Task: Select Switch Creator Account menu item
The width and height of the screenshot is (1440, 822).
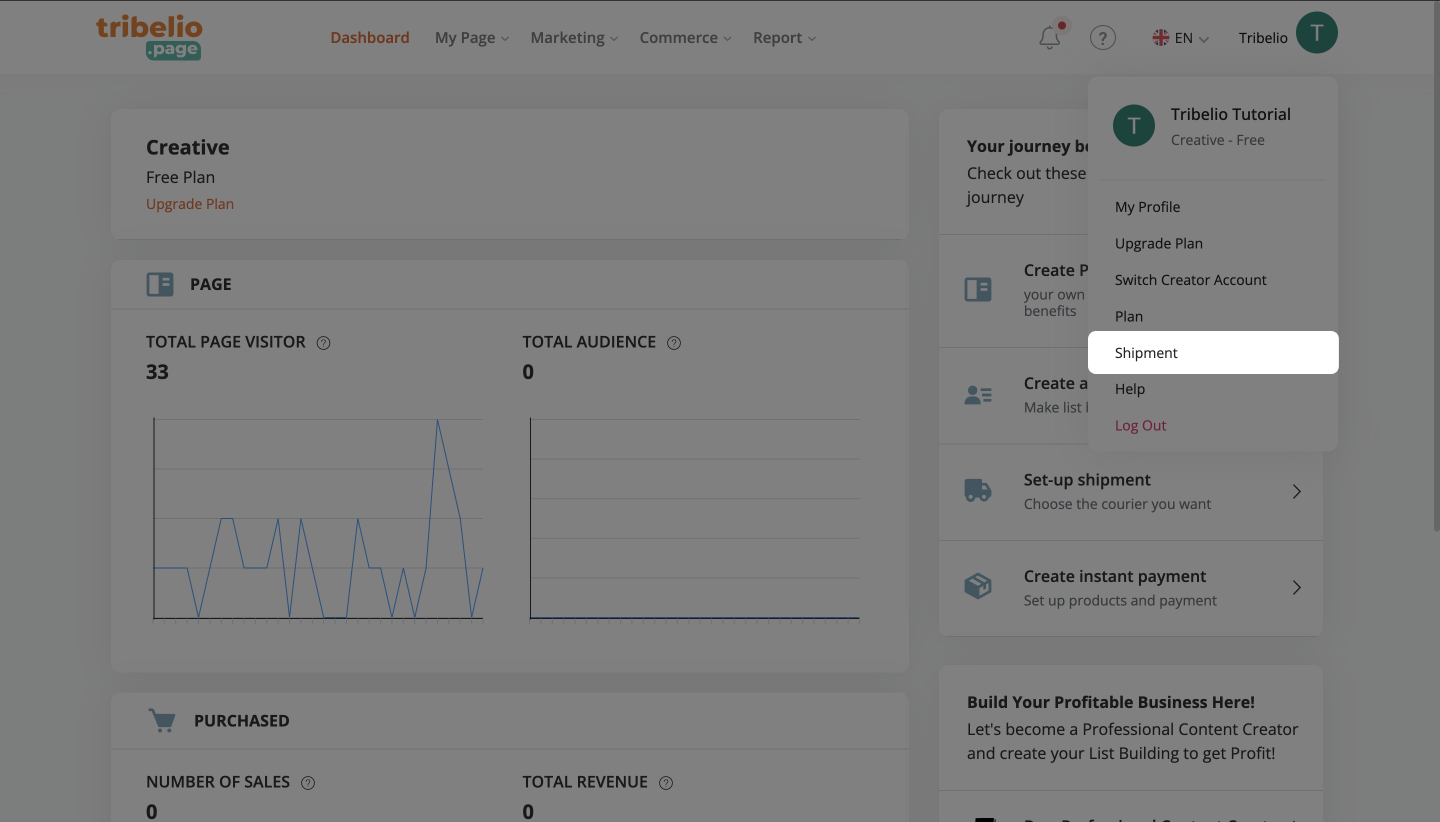Action: pos(1190,280)
